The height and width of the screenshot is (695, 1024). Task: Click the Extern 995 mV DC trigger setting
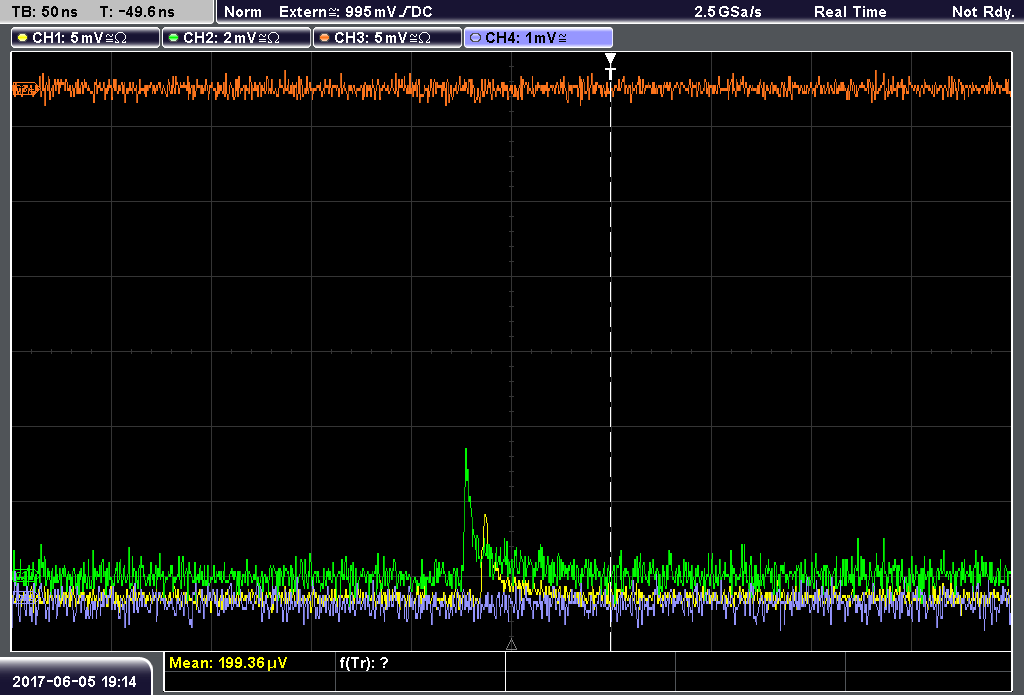[356, 12]
